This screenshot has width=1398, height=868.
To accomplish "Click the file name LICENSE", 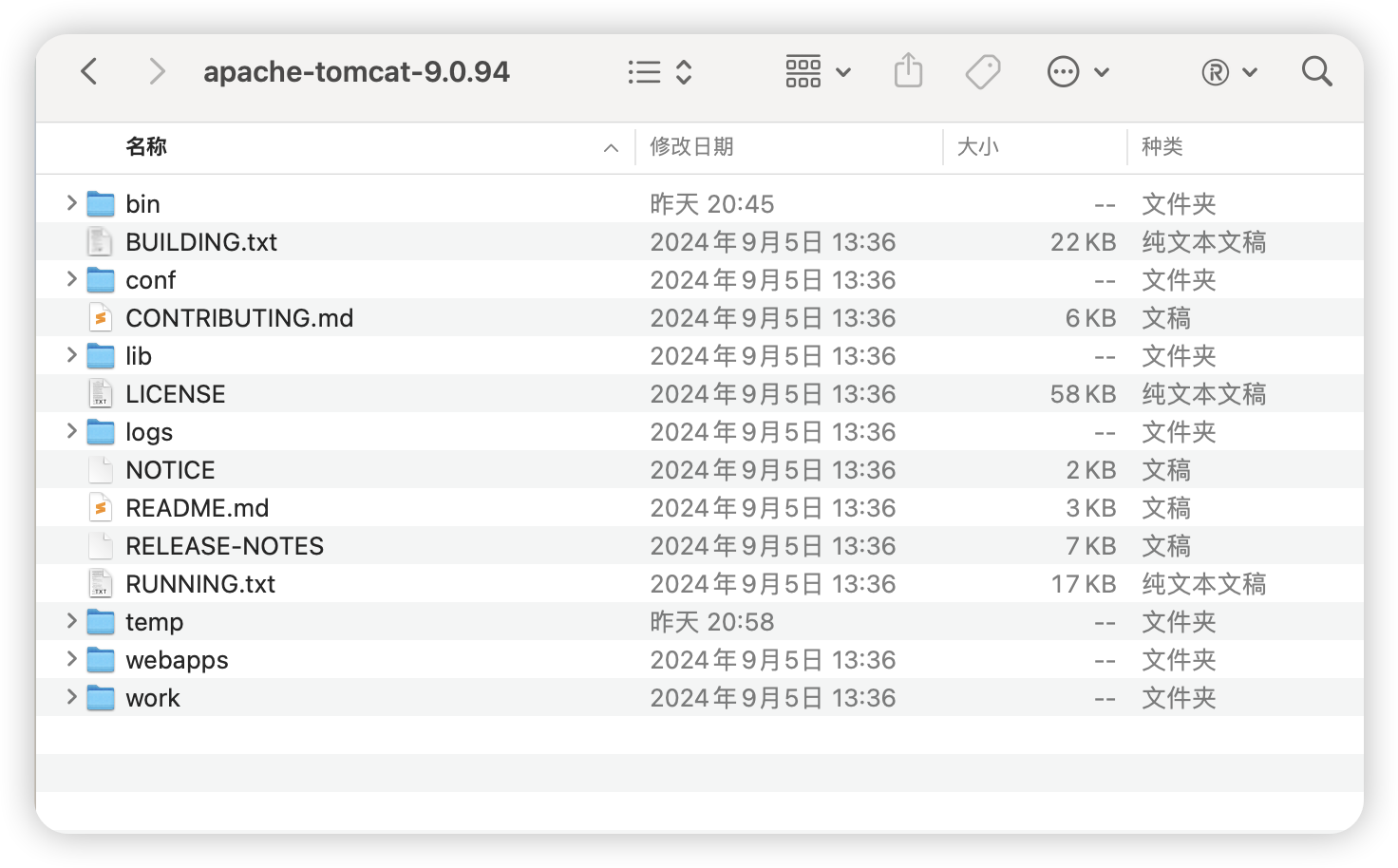I will (176, 394).
